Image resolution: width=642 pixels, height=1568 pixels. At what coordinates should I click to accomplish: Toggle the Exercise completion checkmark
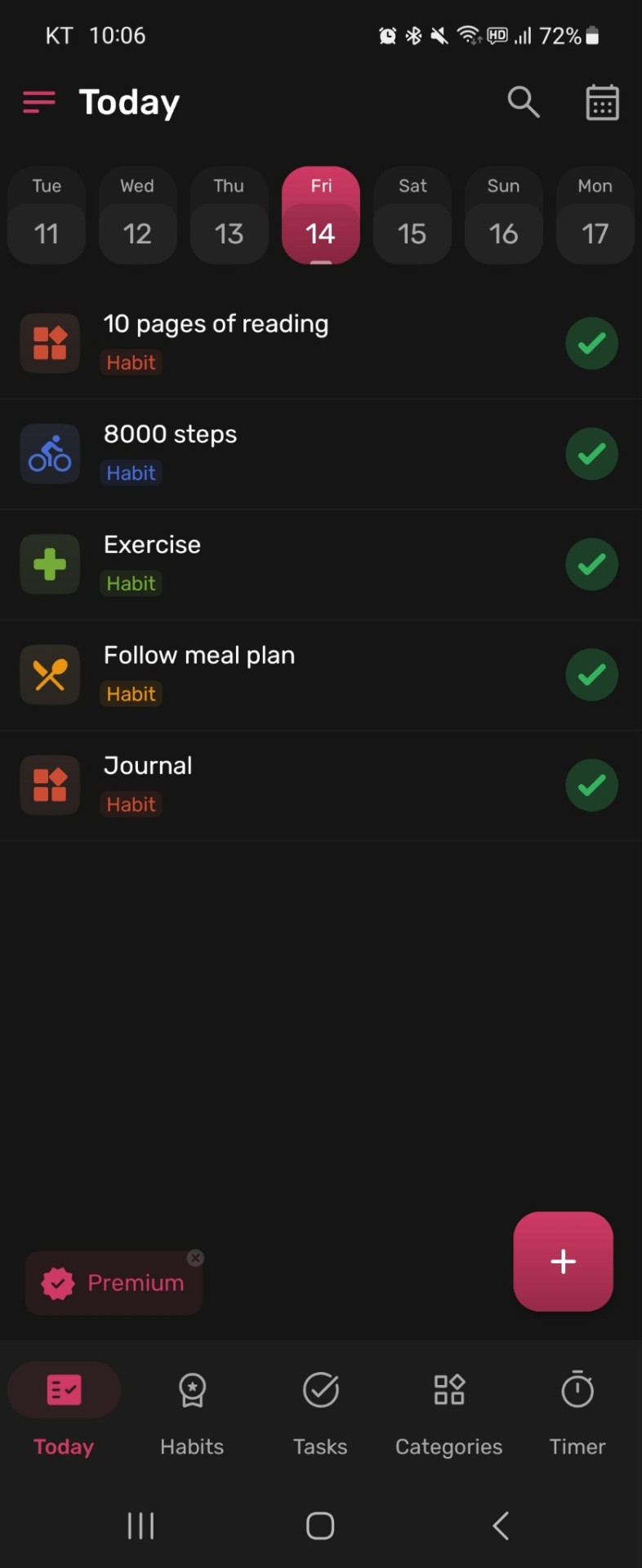pyautogui.click(x=591, y=564)
